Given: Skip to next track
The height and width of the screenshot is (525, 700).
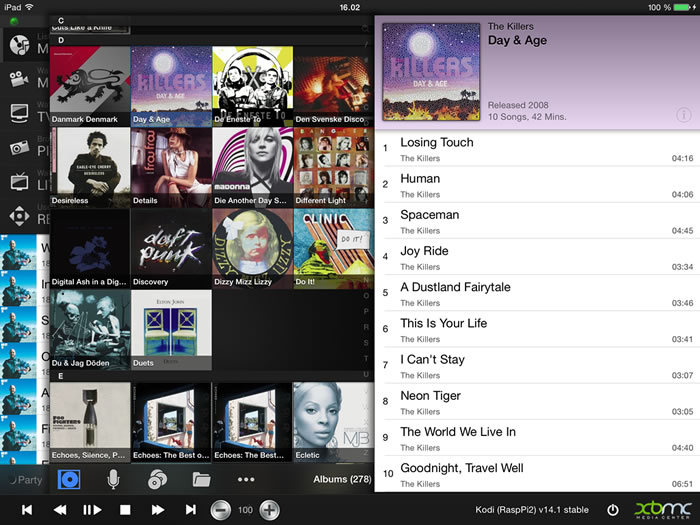Looking at the screenshot, I should [191, 510].
